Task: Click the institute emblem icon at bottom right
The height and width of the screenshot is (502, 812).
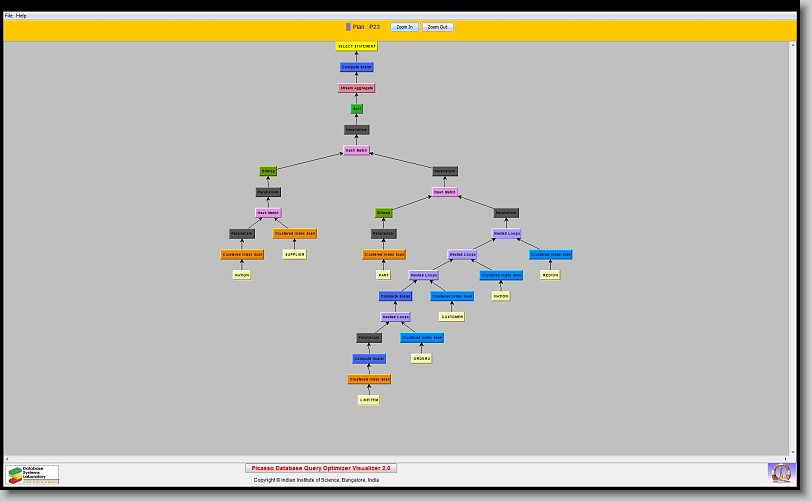Action: click(x=779, y=471)
